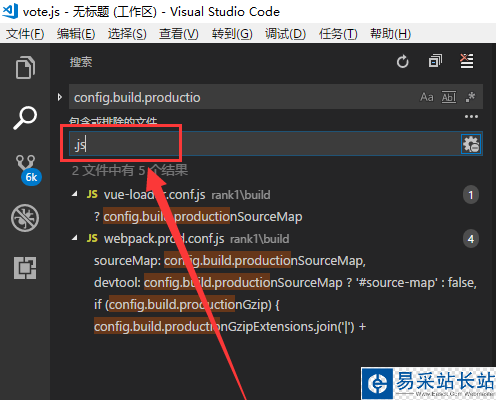
Task: Toggle Use Regular Expression option
Action: tap(470, 97)
